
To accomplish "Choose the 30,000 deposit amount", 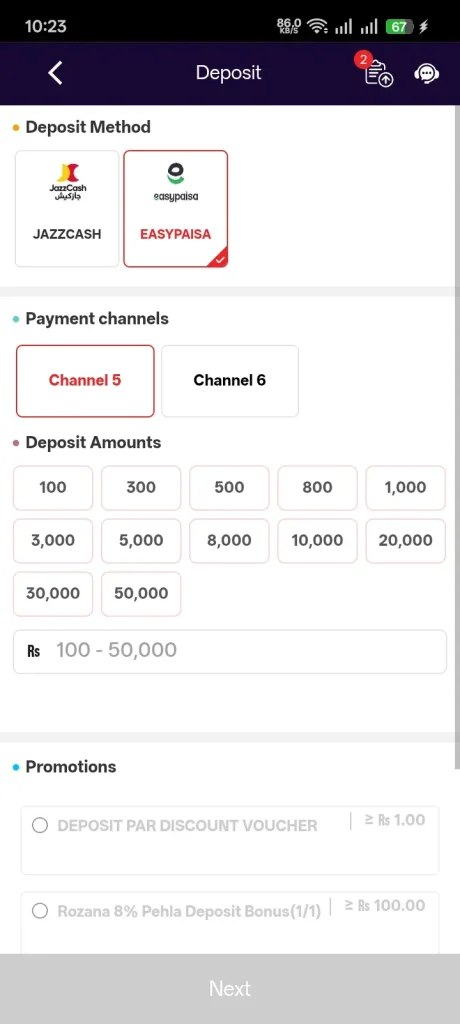I will point(53,594).
